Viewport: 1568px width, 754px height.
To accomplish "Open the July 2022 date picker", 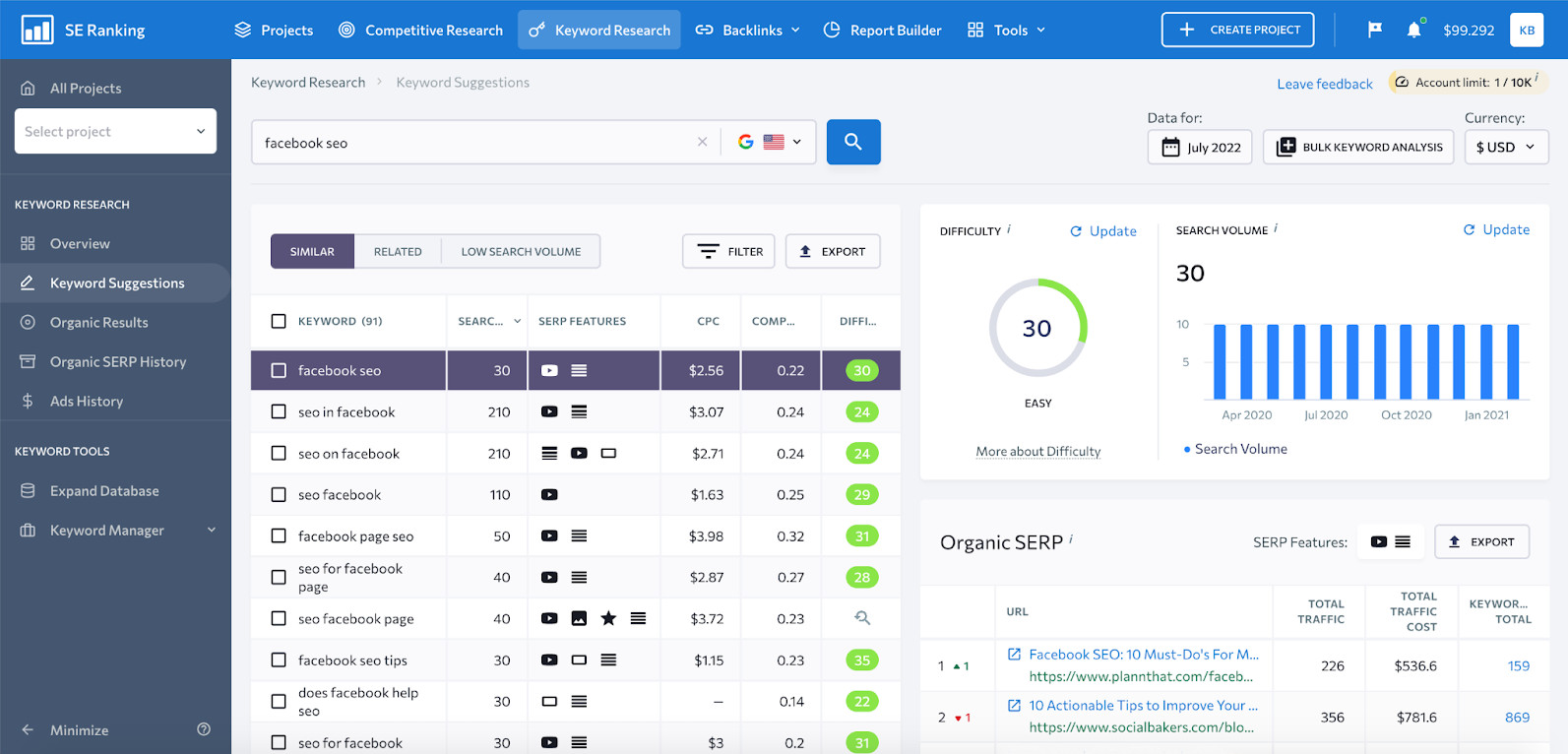I will (1200, 147).
